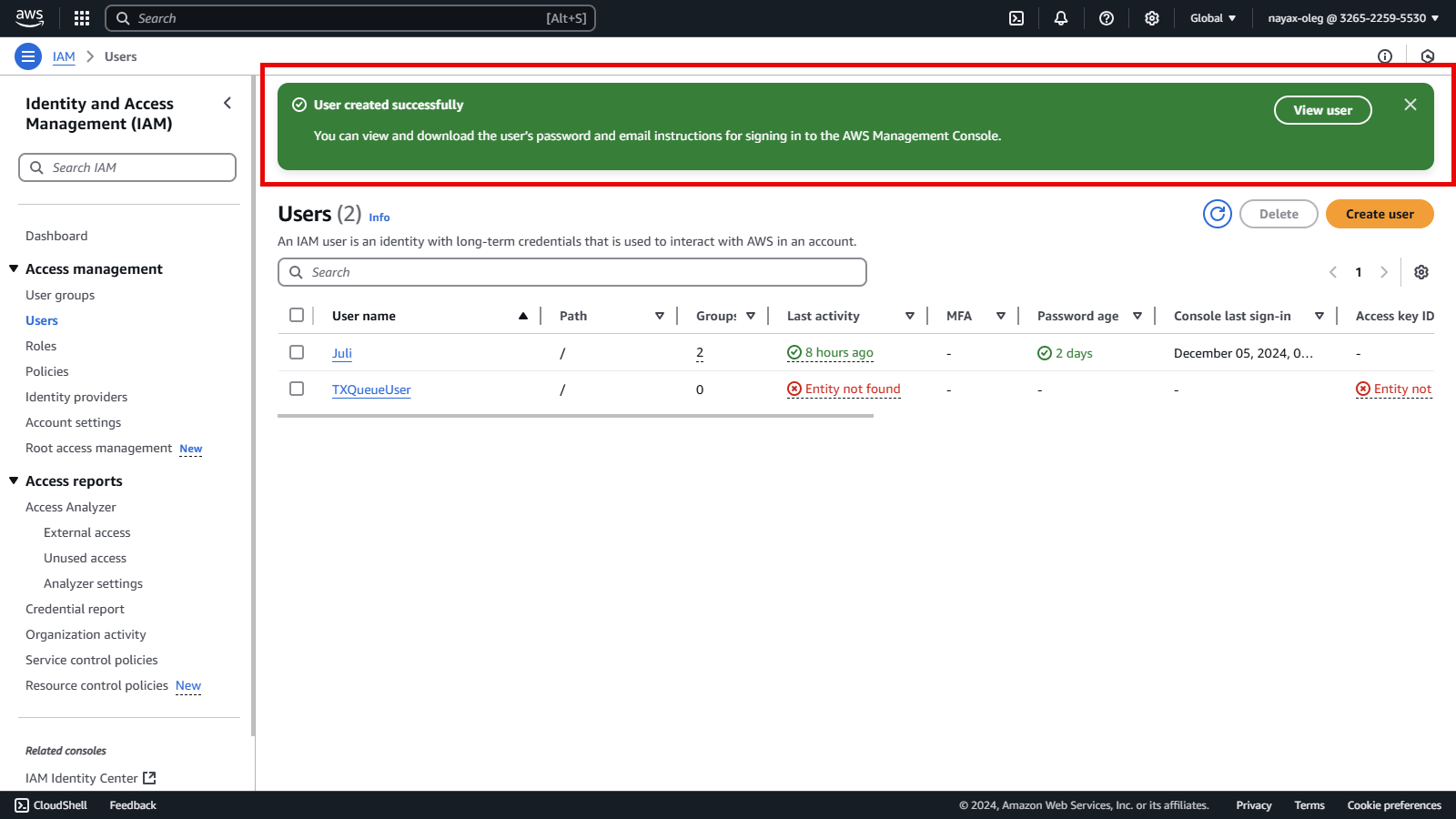Open the help question mark icon

coord(1107,18)
